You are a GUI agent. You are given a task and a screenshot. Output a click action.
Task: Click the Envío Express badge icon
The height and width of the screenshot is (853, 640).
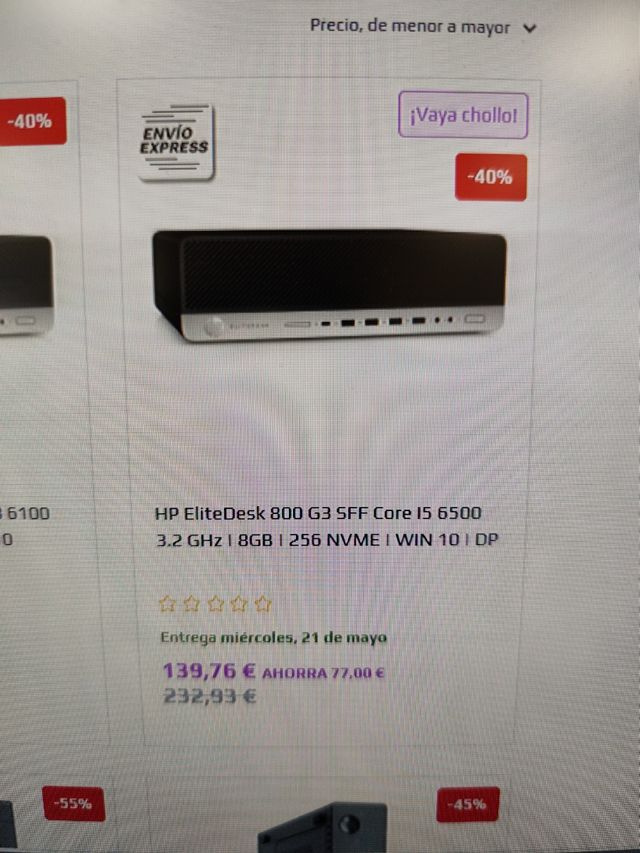(175, 141)
